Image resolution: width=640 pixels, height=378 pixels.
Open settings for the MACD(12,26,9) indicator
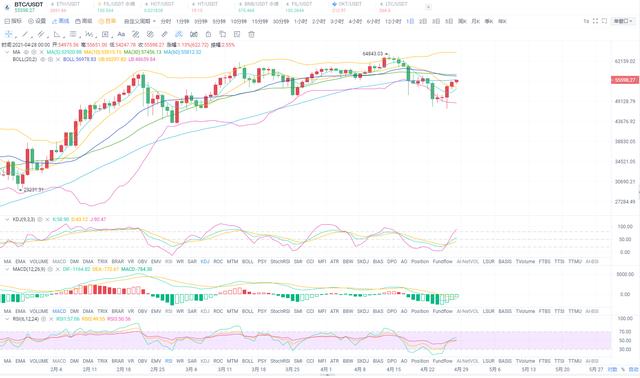tap(50, 269)
